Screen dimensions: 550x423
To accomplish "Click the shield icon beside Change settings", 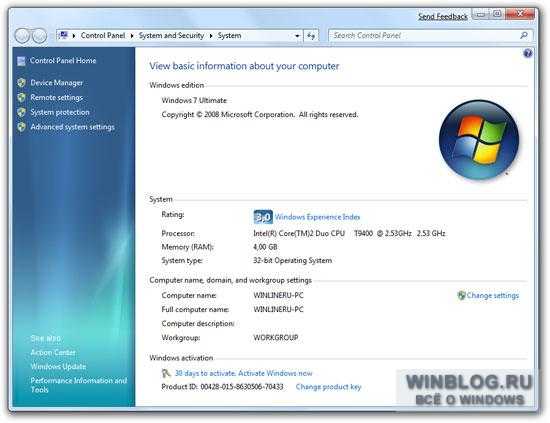I will click(x=461, y=295).
